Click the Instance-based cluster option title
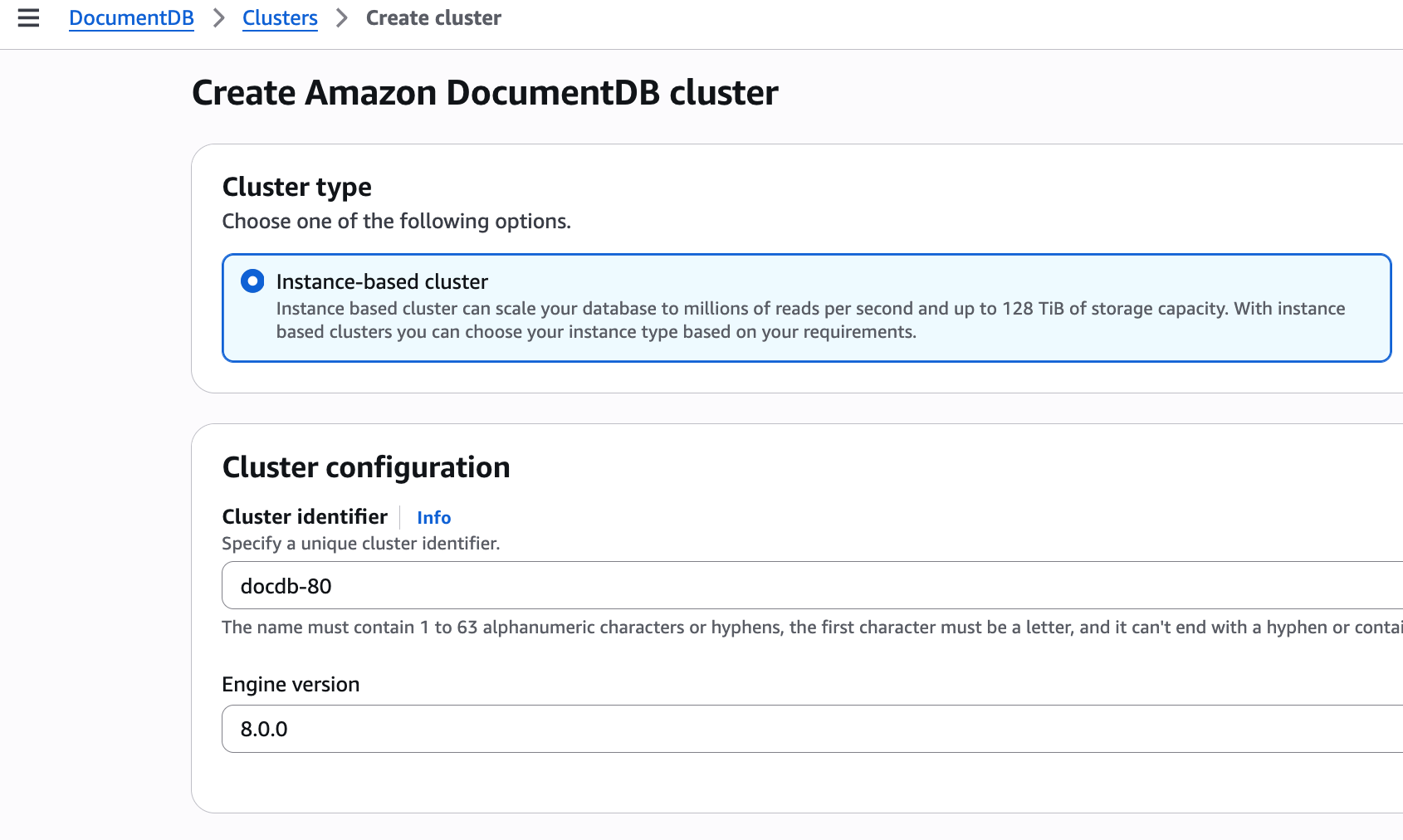Image resolution: width=1403 pixels, height=840 pixels. pos(382,281)
